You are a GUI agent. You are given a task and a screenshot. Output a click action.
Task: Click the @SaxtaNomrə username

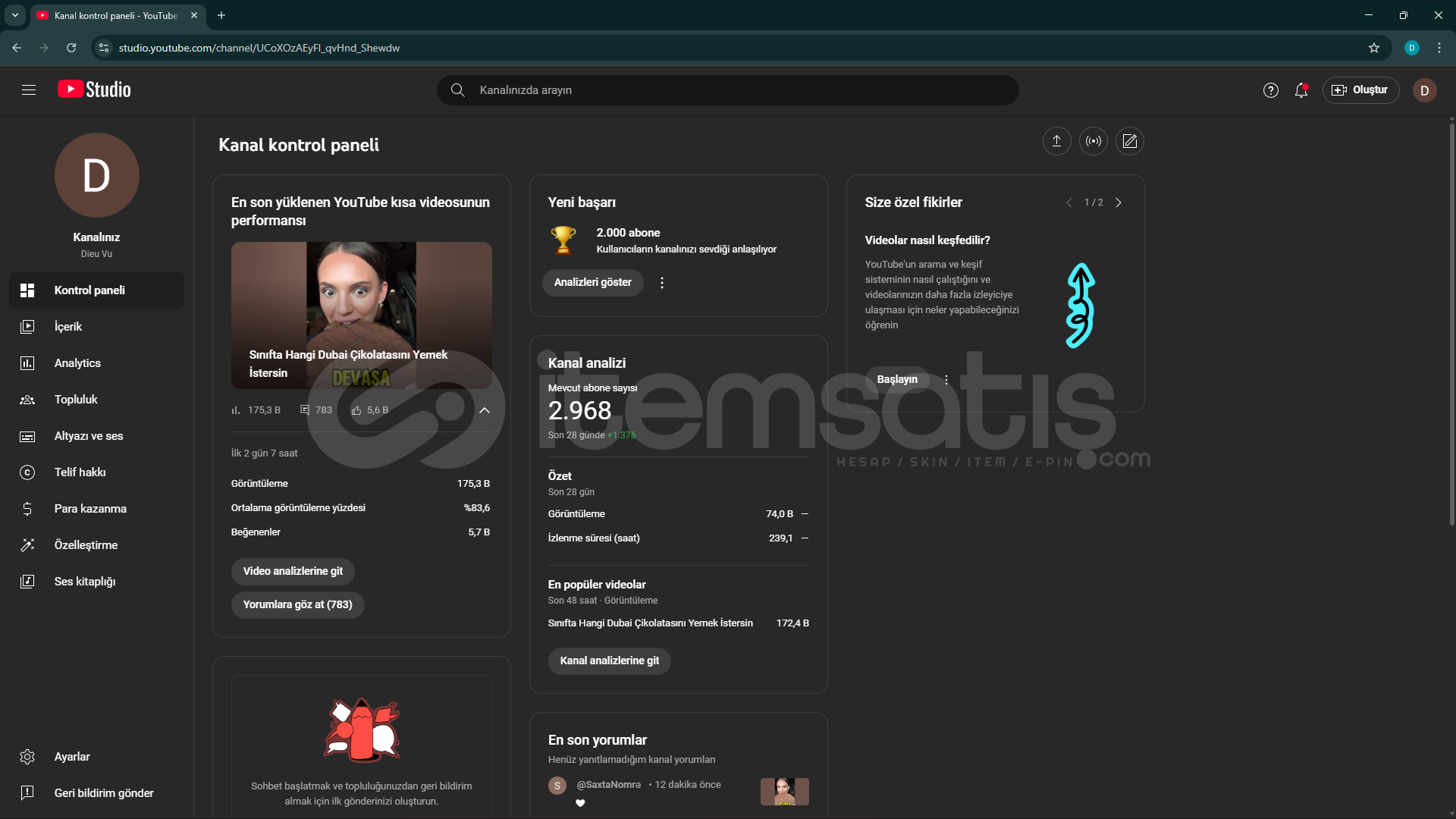[x=608, y=785]
